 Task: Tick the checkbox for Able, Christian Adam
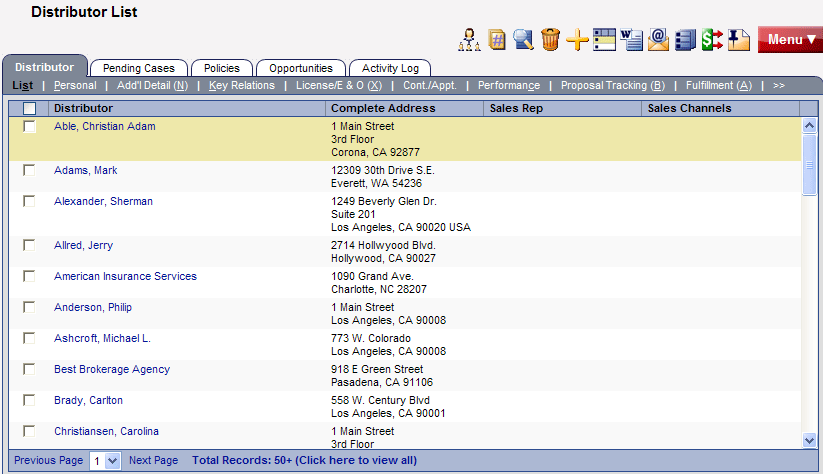coord(30,127)
